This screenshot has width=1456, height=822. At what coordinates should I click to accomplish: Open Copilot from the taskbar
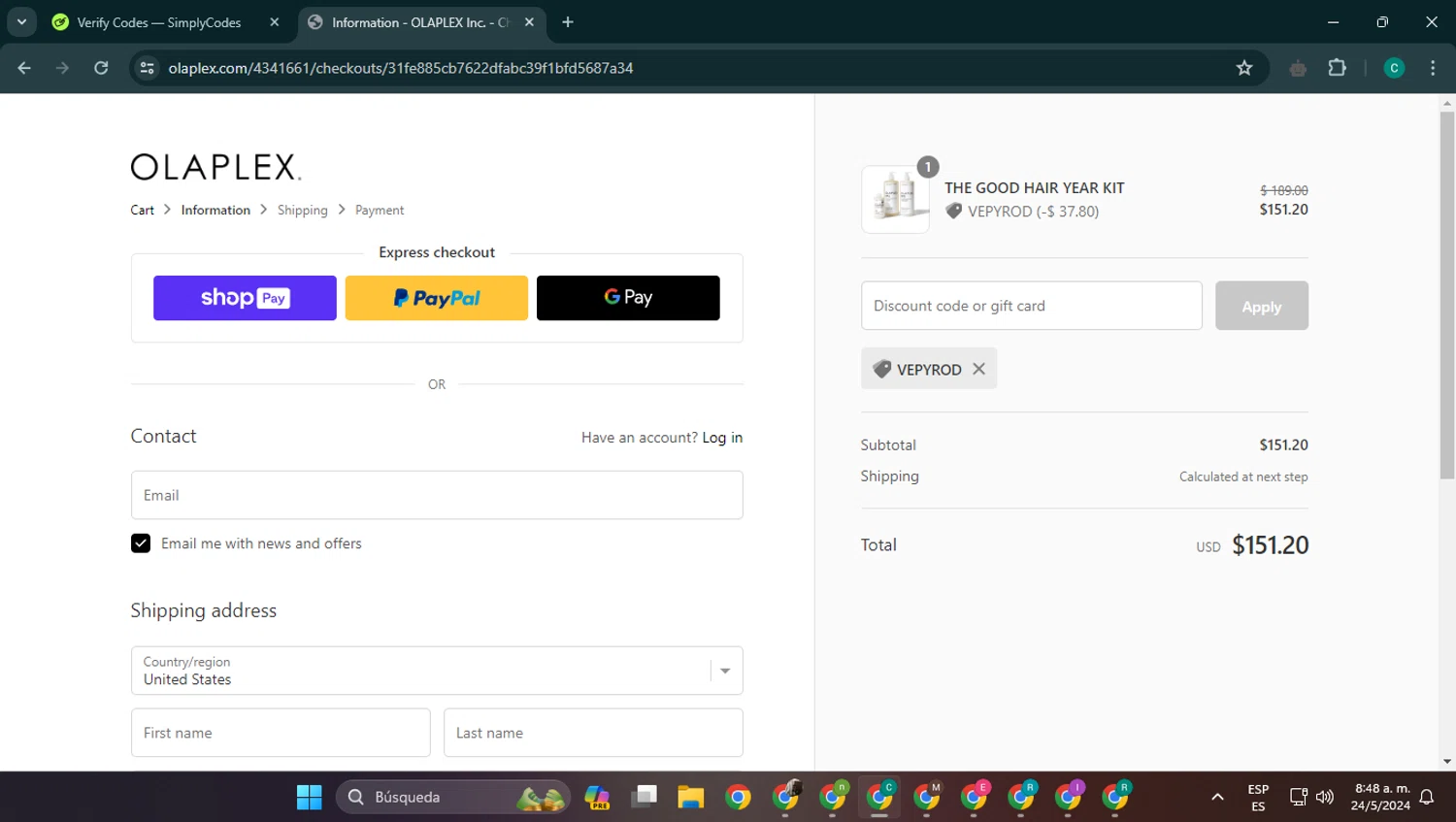597,797
